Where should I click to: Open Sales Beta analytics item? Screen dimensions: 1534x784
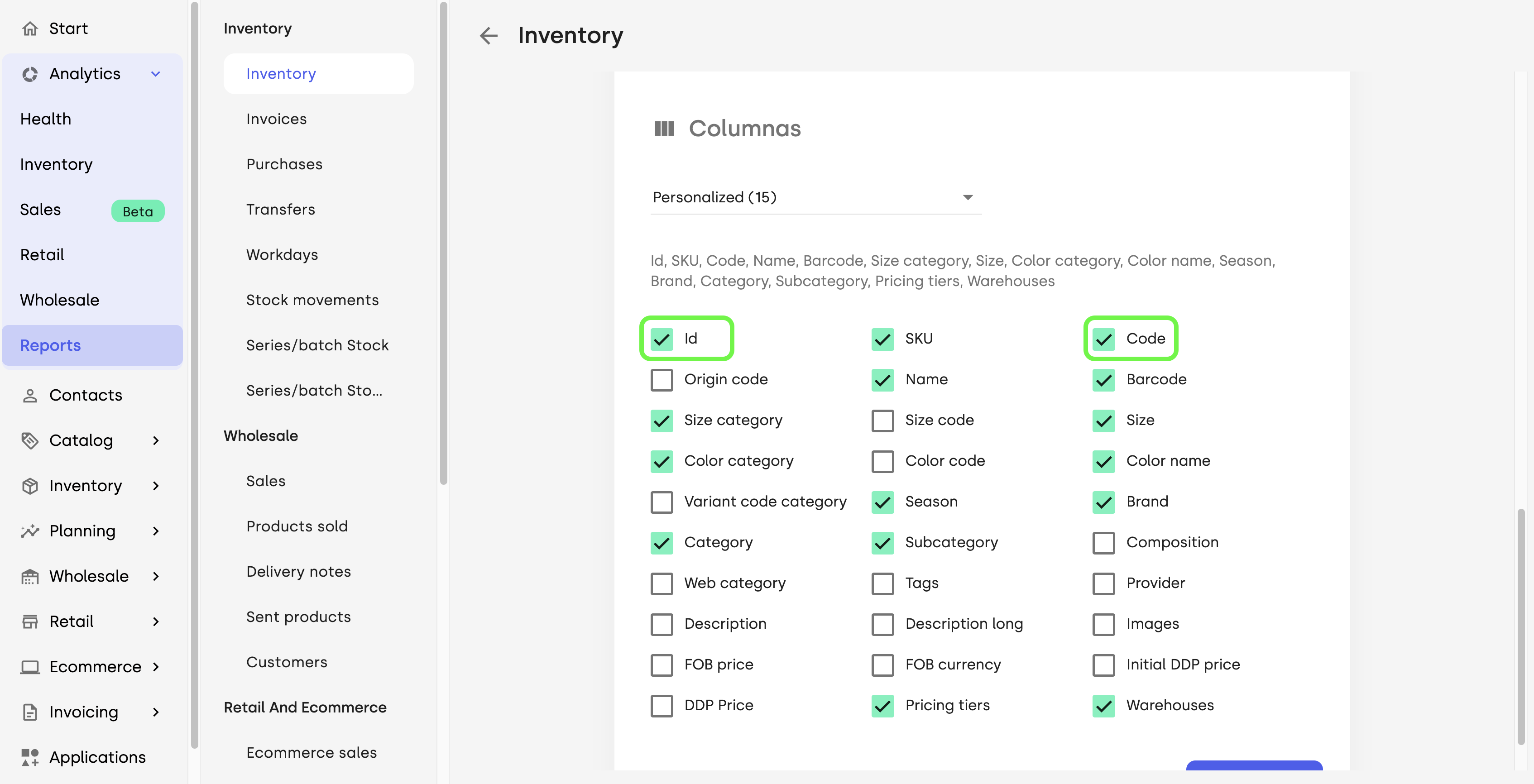pyautogui.click(x=92, y=210)
